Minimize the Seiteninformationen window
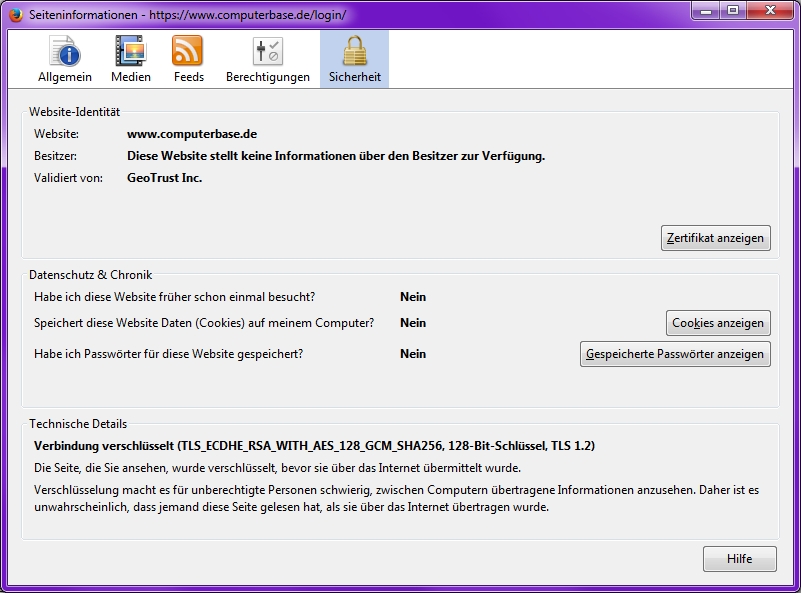The width and height of the screenshot is (801, 593). coord(706,10)
